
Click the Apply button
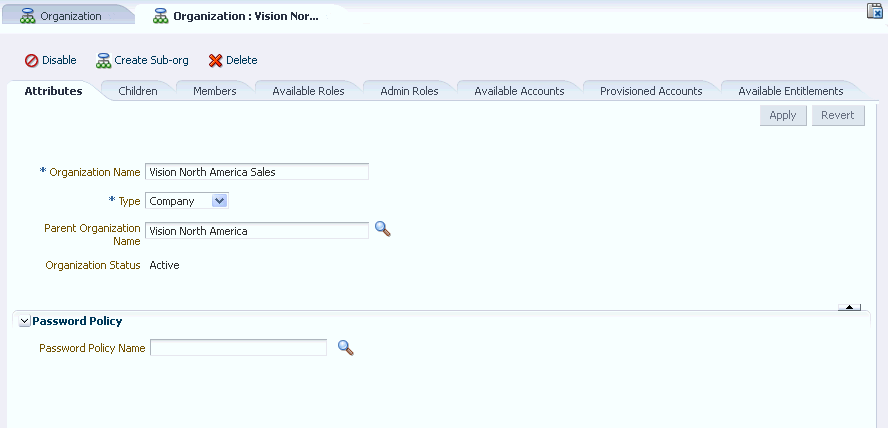[x=783, y=115]
